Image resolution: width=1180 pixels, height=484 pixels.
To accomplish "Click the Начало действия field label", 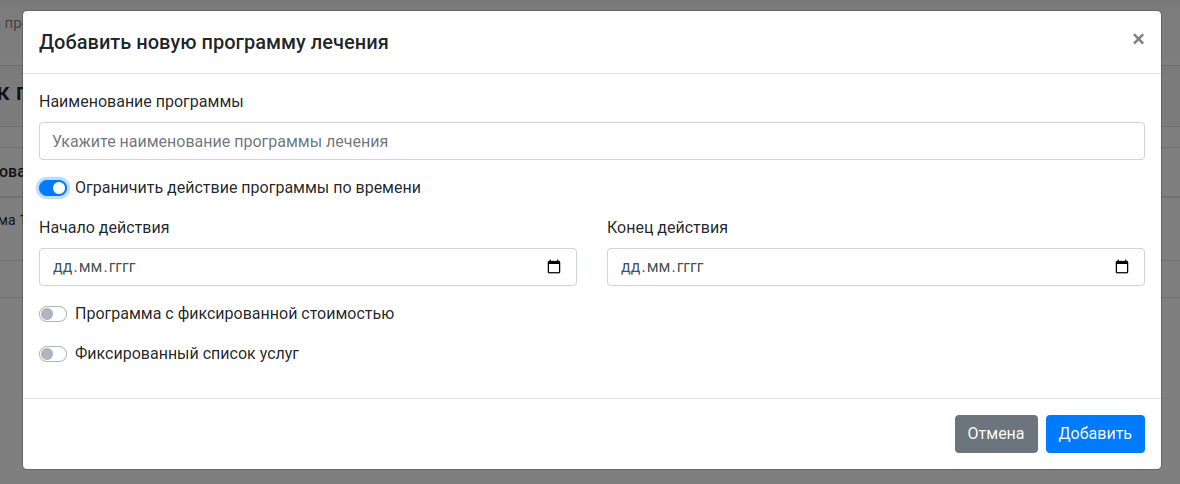I will coord(104,227).
